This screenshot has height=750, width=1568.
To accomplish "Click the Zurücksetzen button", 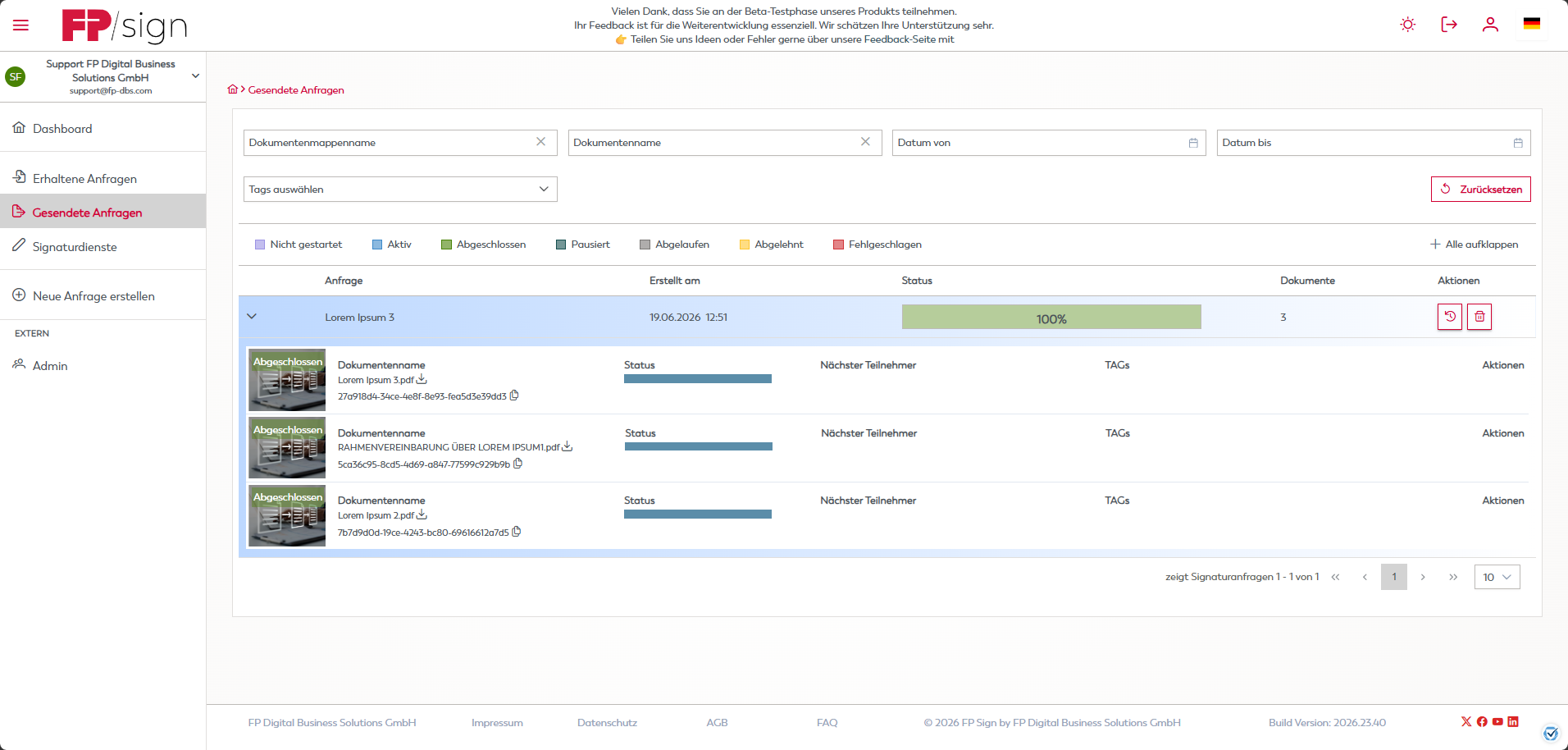I will 1480,190.
